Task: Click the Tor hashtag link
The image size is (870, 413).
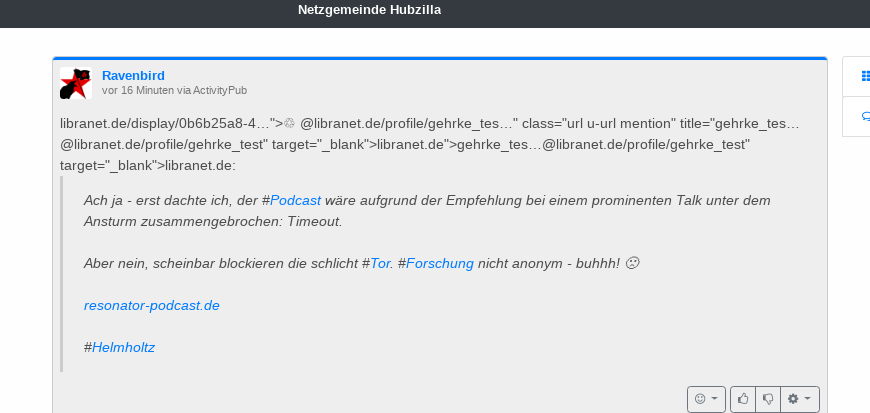Action: pos(381,263)
